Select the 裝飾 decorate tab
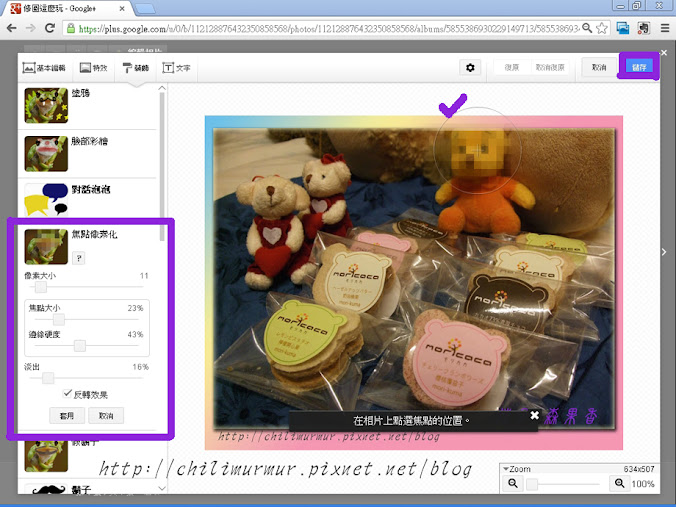This screenshot has height=507, width=676. point(135,68)
